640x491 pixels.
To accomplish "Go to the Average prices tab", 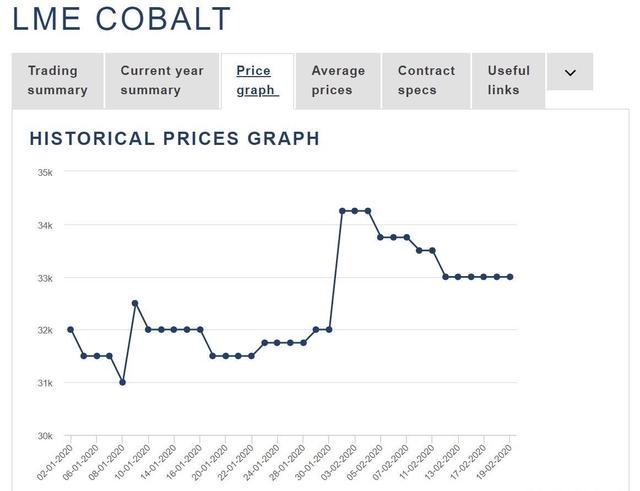I will click(x=338, y=80).
